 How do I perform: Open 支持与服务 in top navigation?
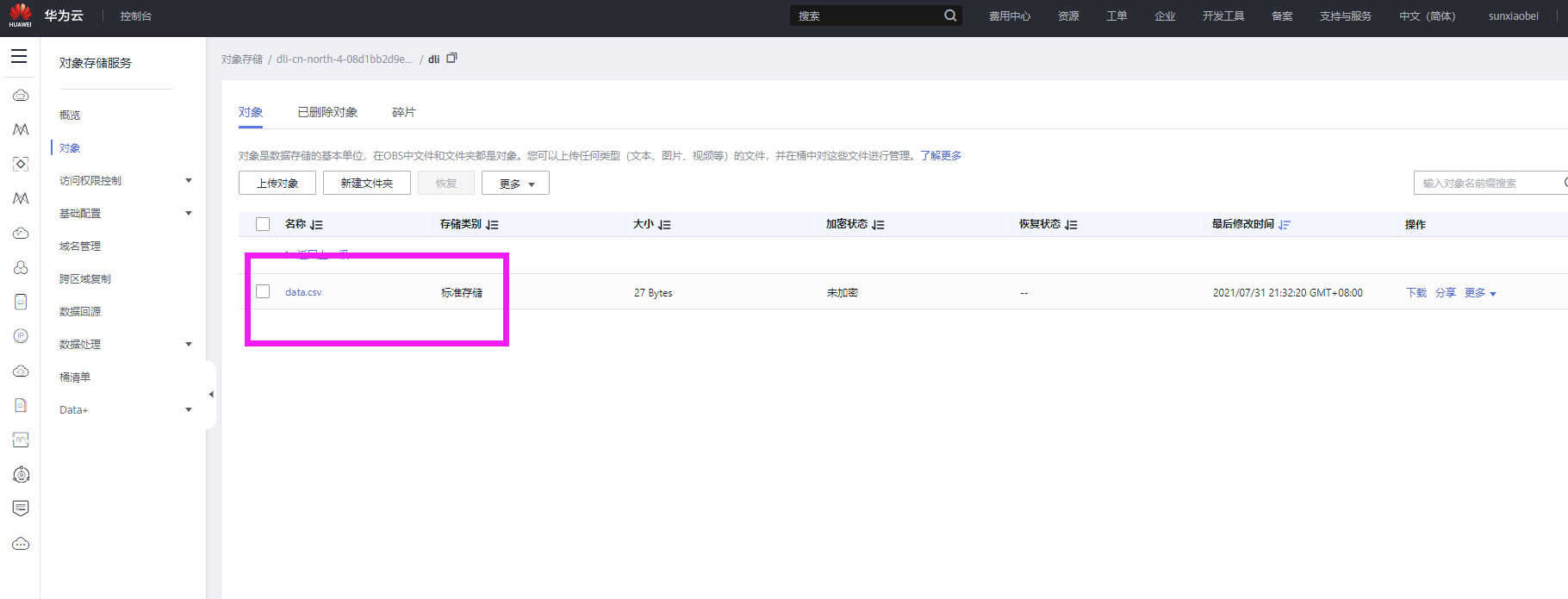click(1346, 16)
